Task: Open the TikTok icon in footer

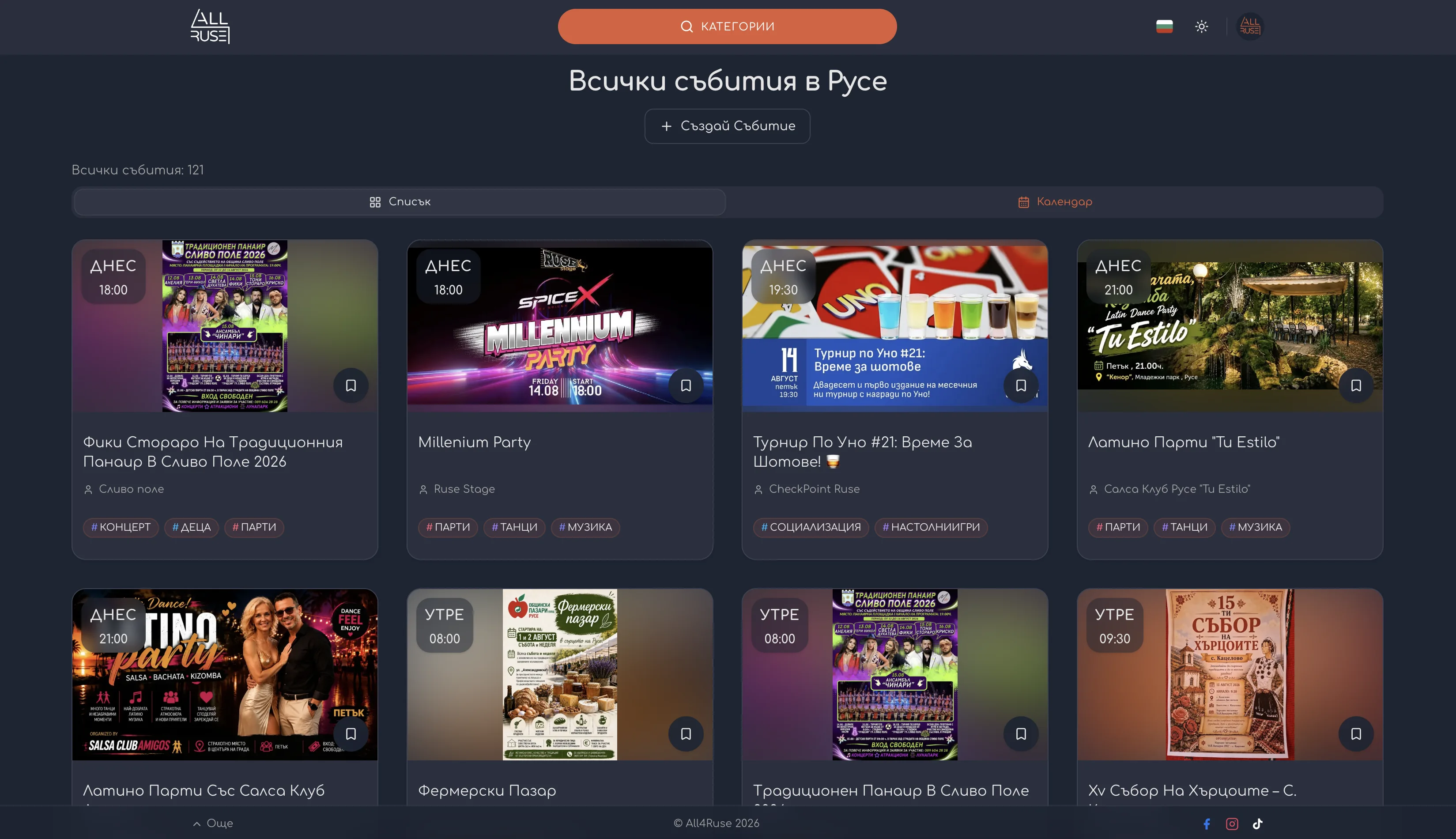Action: [1257, 824]
